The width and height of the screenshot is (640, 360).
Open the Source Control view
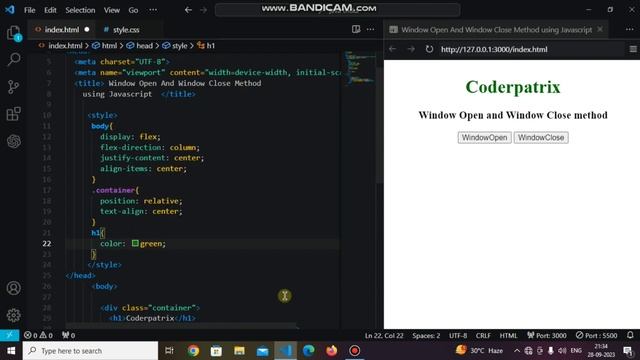pyautogui.click(x=13, y=87)
